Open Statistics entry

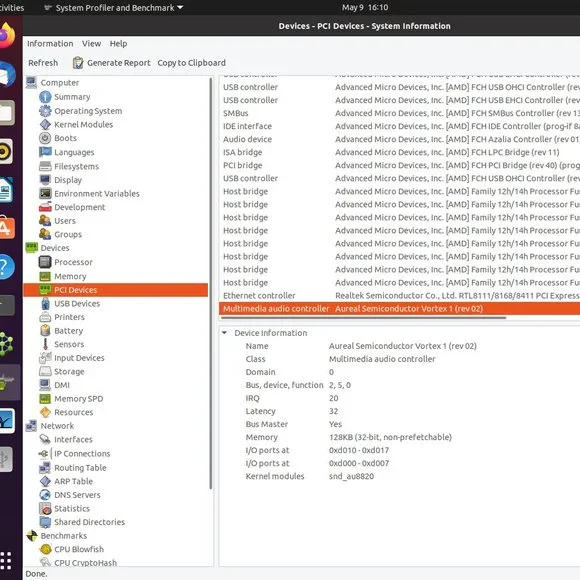tap(72, 509)
